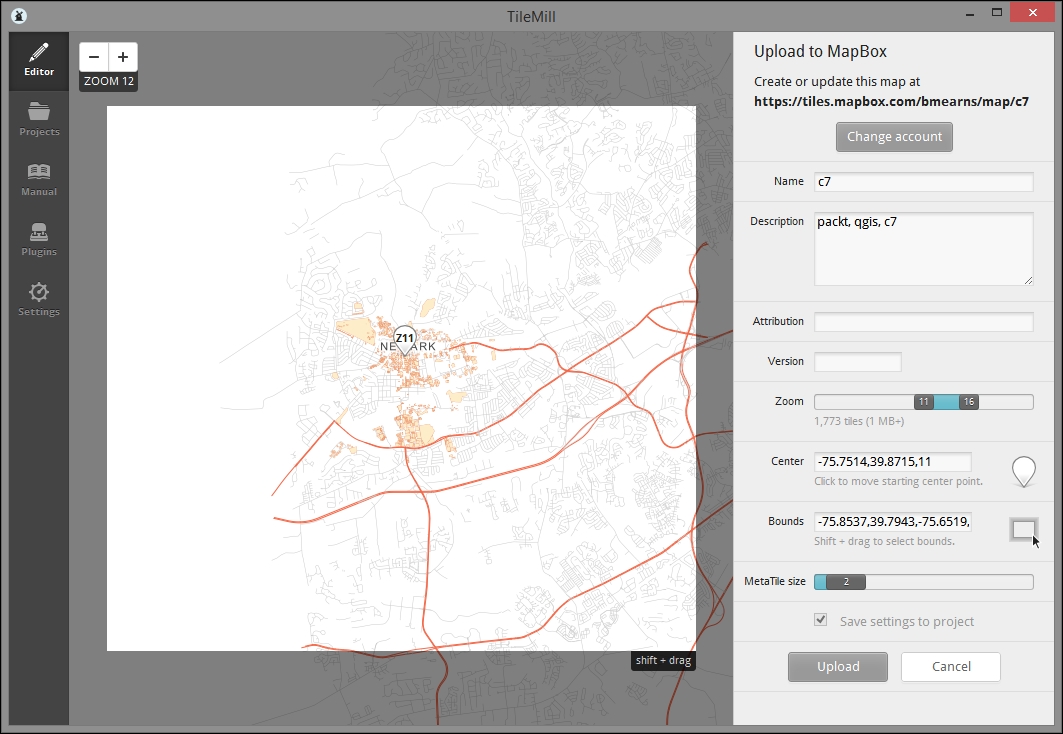The width and height of the screenshot is (1063, 734).
Task: Click the map center marker pin icon
Action: 1023,470
